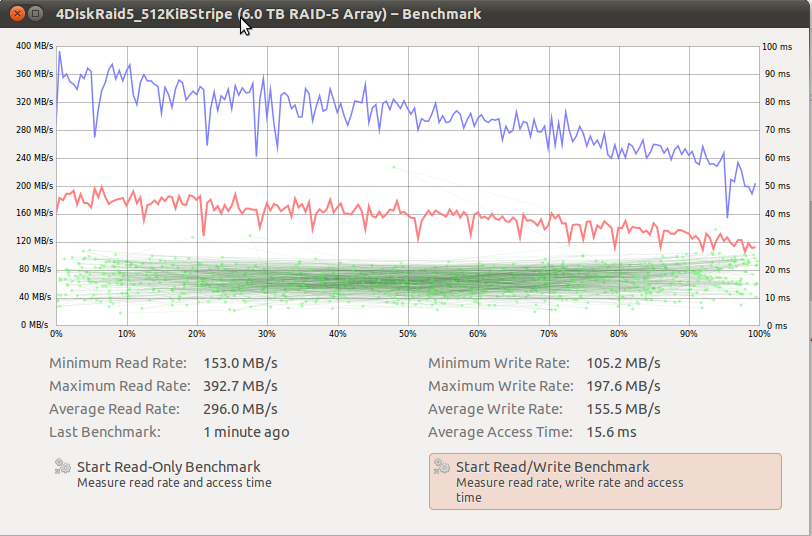Click the Maximum Write Rate label
812x536 pixels.
click(x=501, y=386)
